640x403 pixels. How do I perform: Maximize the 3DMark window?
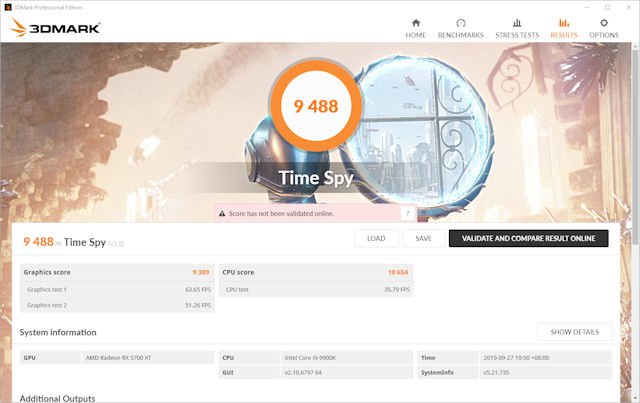pos(607,7)
